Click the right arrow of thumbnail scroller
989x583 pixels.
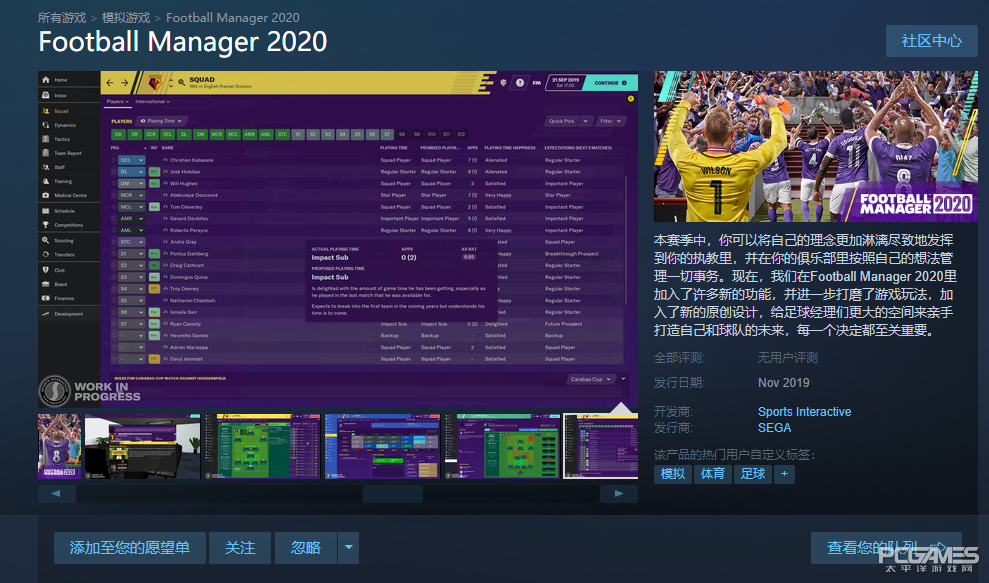(618, 494)
